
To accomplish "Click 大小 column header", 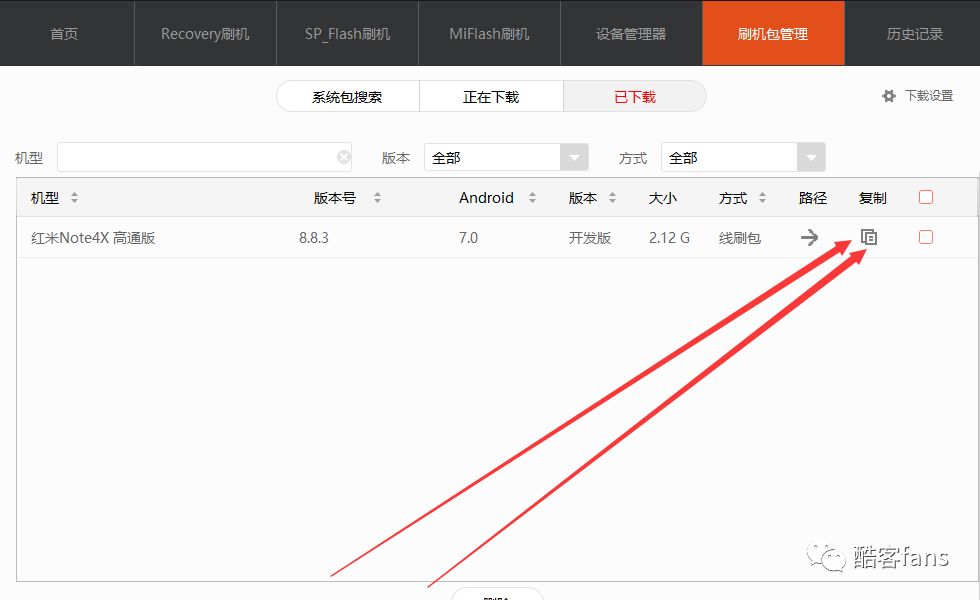I will (662, 198).
